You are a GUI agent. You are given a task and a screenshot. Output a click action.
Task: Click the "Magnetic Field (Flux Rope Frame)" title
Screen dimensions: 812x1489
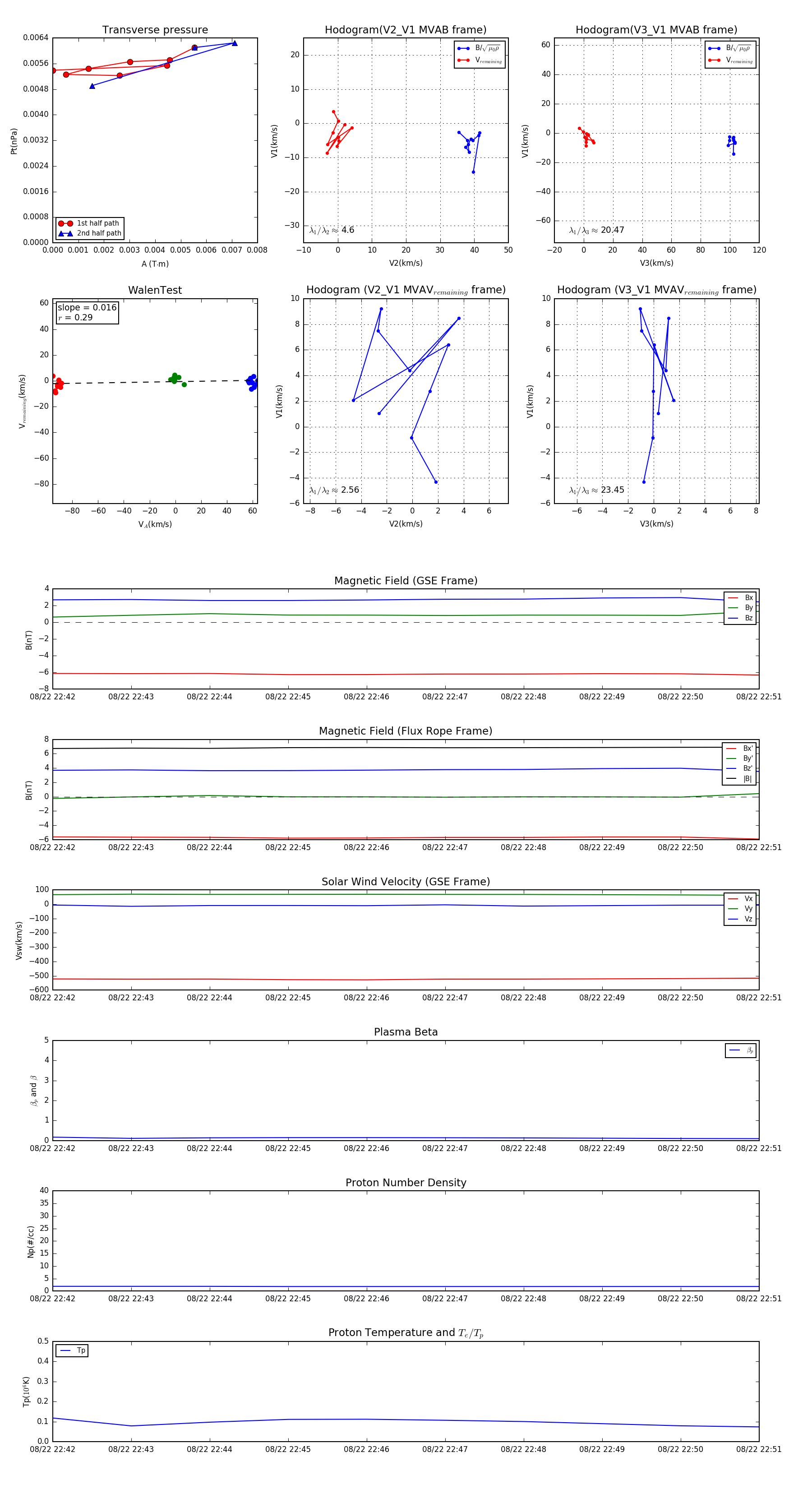(406, 731)
